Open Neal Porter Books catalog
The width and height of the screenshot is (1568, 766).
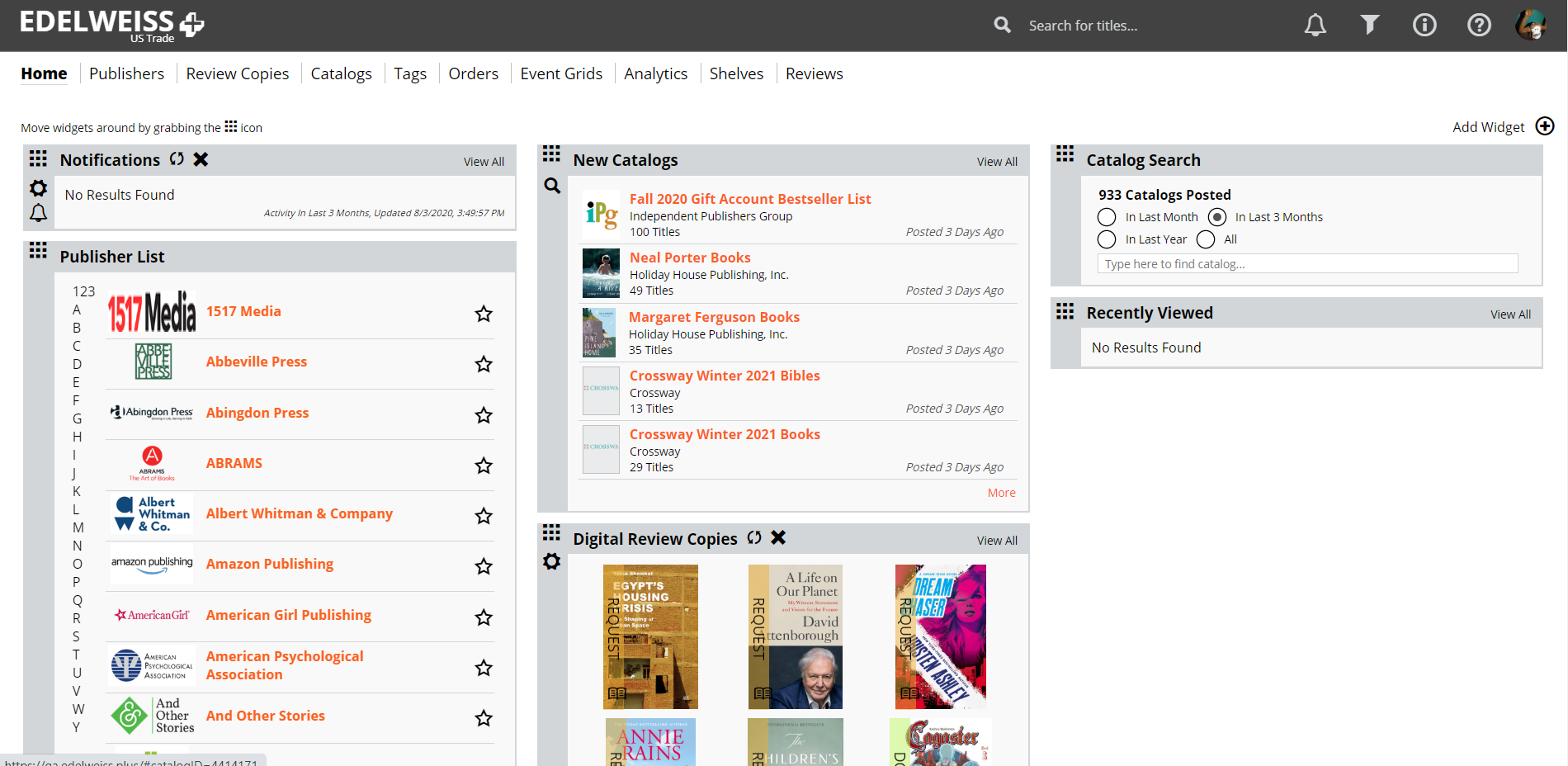[690, 258]
